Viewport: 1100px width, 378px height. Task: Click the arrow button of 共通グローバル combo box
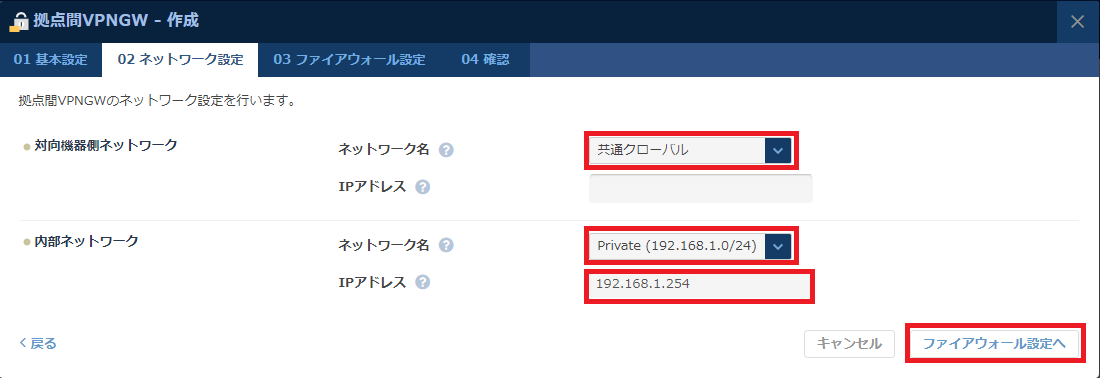(x=777, y=150)
